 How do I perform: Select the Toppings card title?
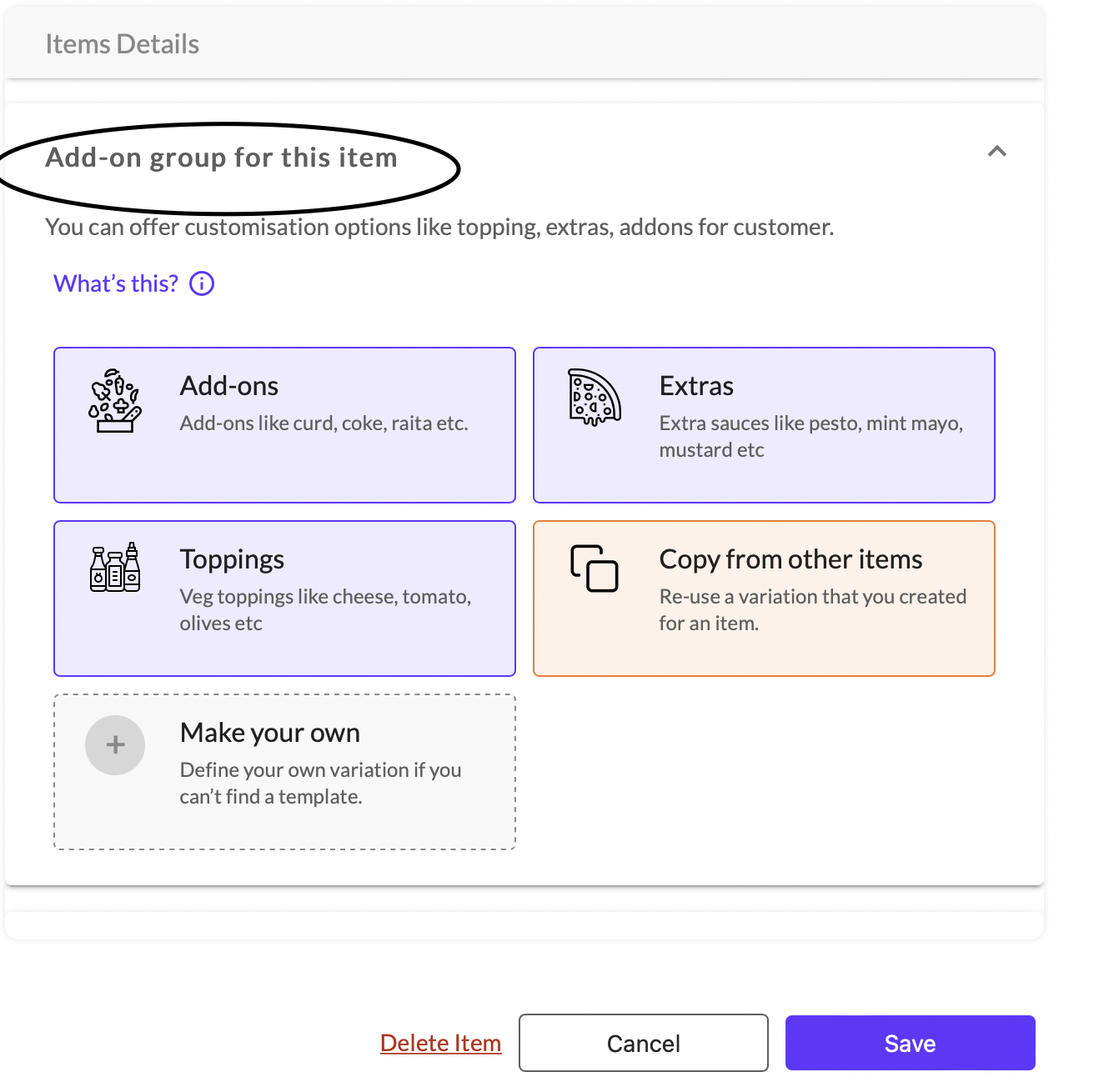click(x=232, y=559)
